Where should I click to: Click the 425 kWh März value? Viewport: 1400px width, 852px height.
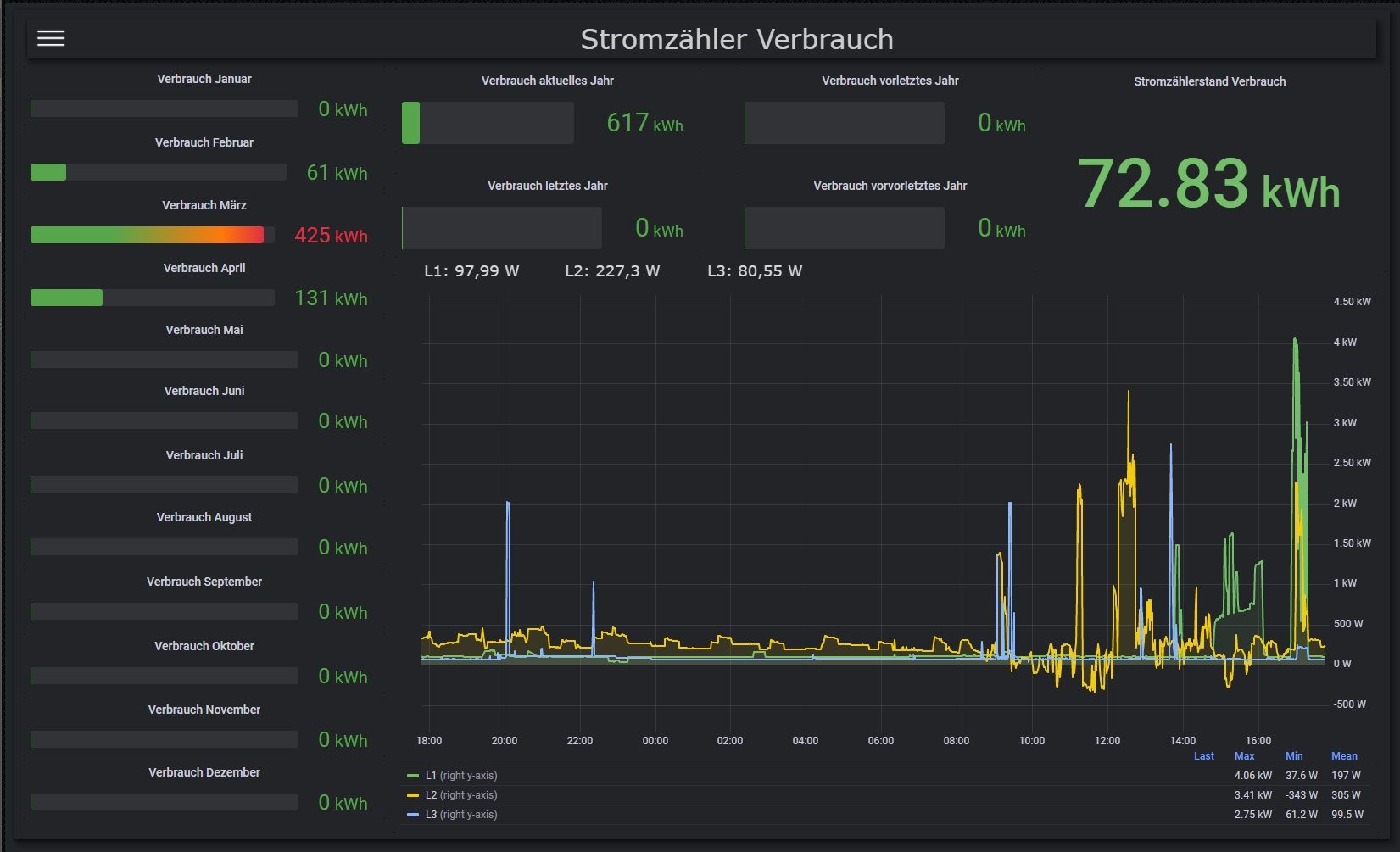click(332, 236)
